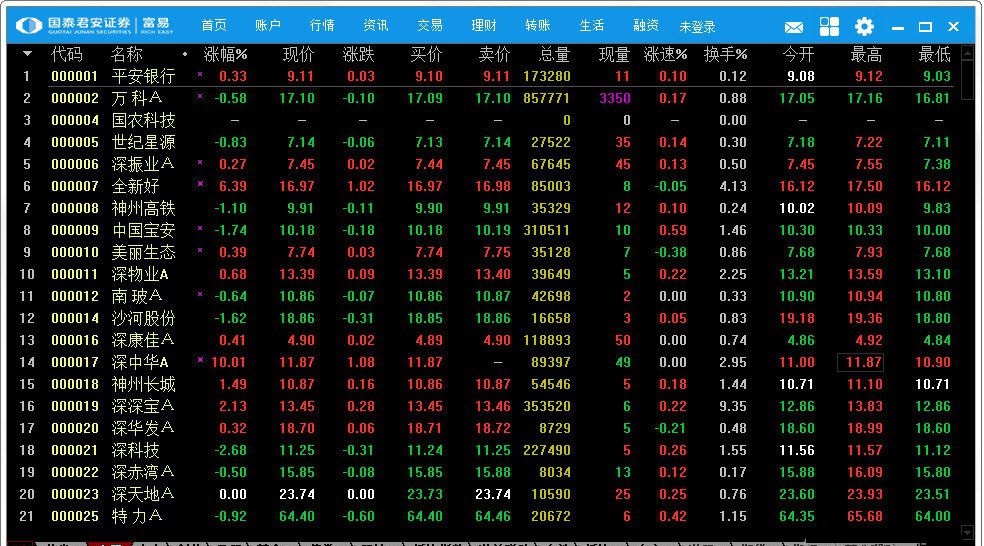The width and height of the screenshot is (984, 546).
Task: Click the 未登录 login status link
Action: (697, 27)
